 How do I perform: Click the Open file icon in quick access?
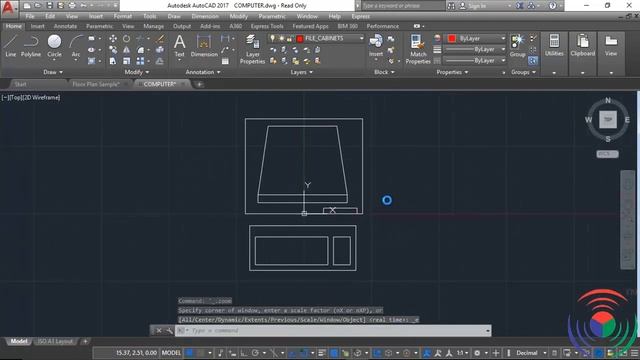(x=38, y=6)
